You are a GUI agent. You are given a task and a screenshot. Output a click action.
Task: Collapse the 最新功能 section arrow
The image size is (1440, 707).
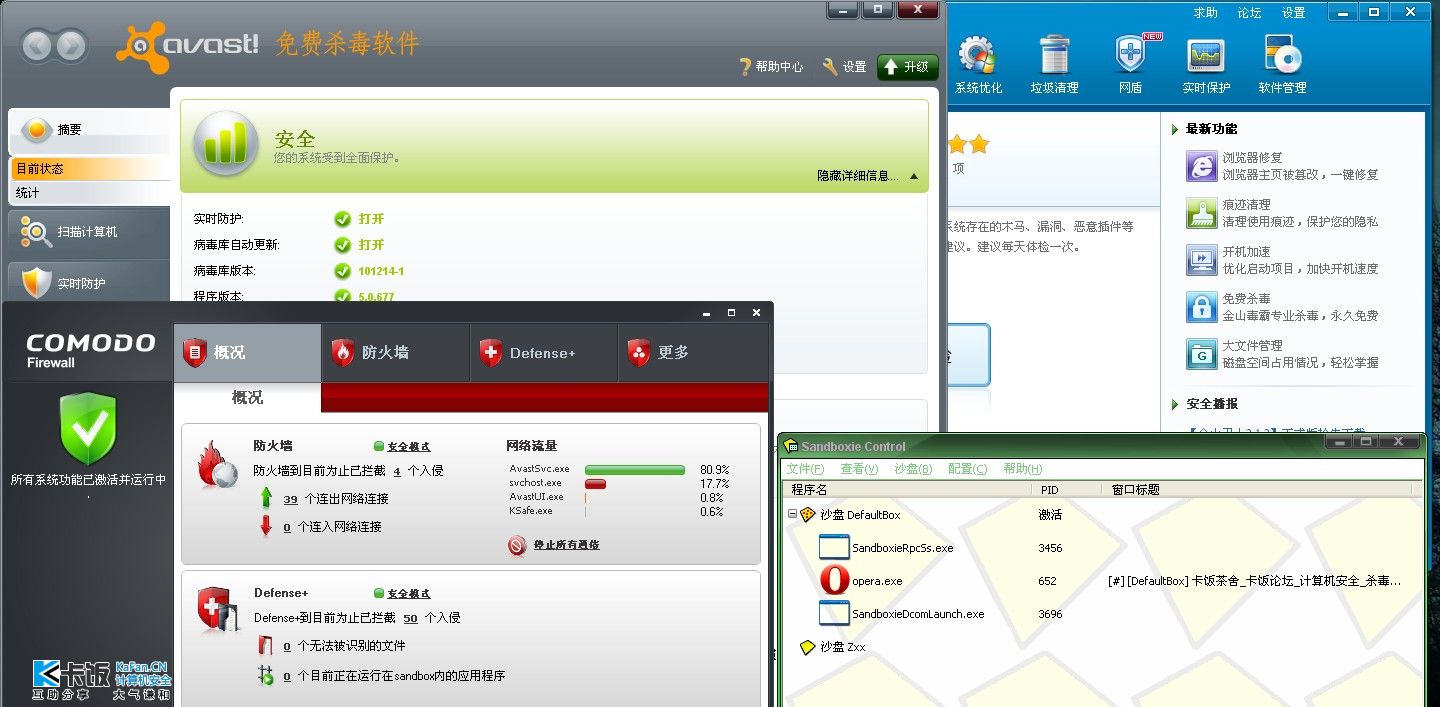coord(1175,129)
